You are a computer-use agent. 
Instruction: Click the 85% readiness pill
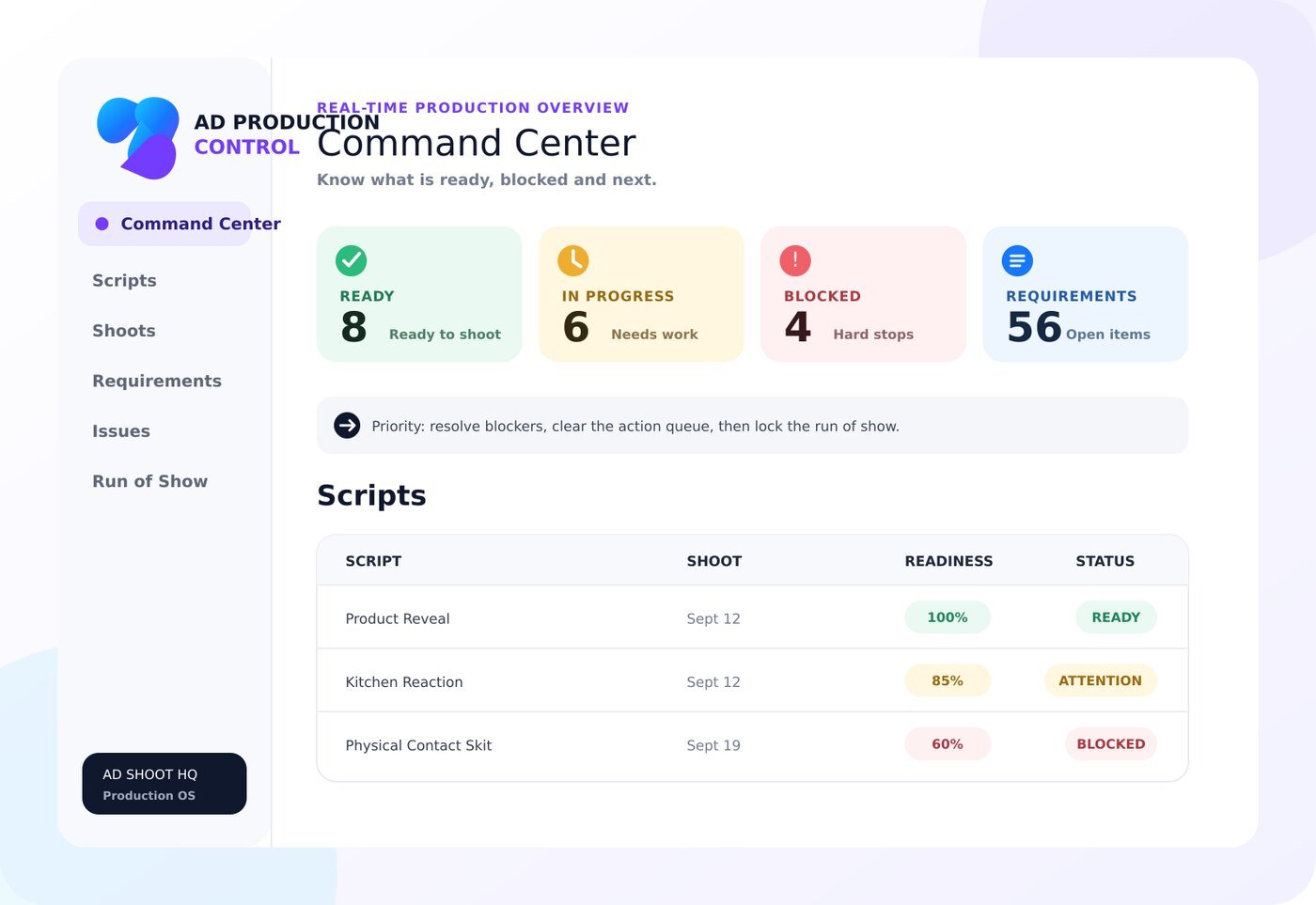coord(948,680)
